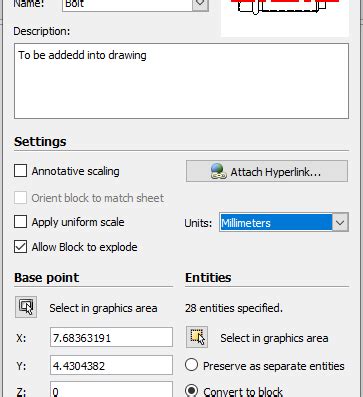Click the Units label
Image resolution: width=363 pixels, height=397 pixels.
click(x=198, y=223)
